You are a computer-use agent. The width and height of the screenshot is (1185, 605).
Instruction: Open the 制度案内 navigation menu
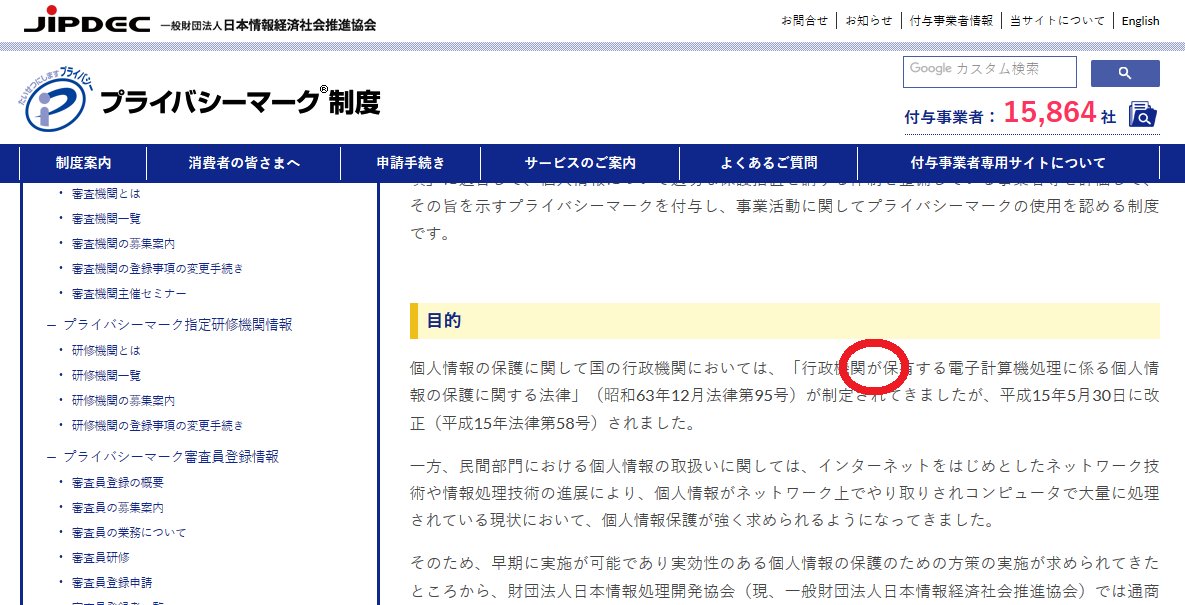click(x=83, y=162)
